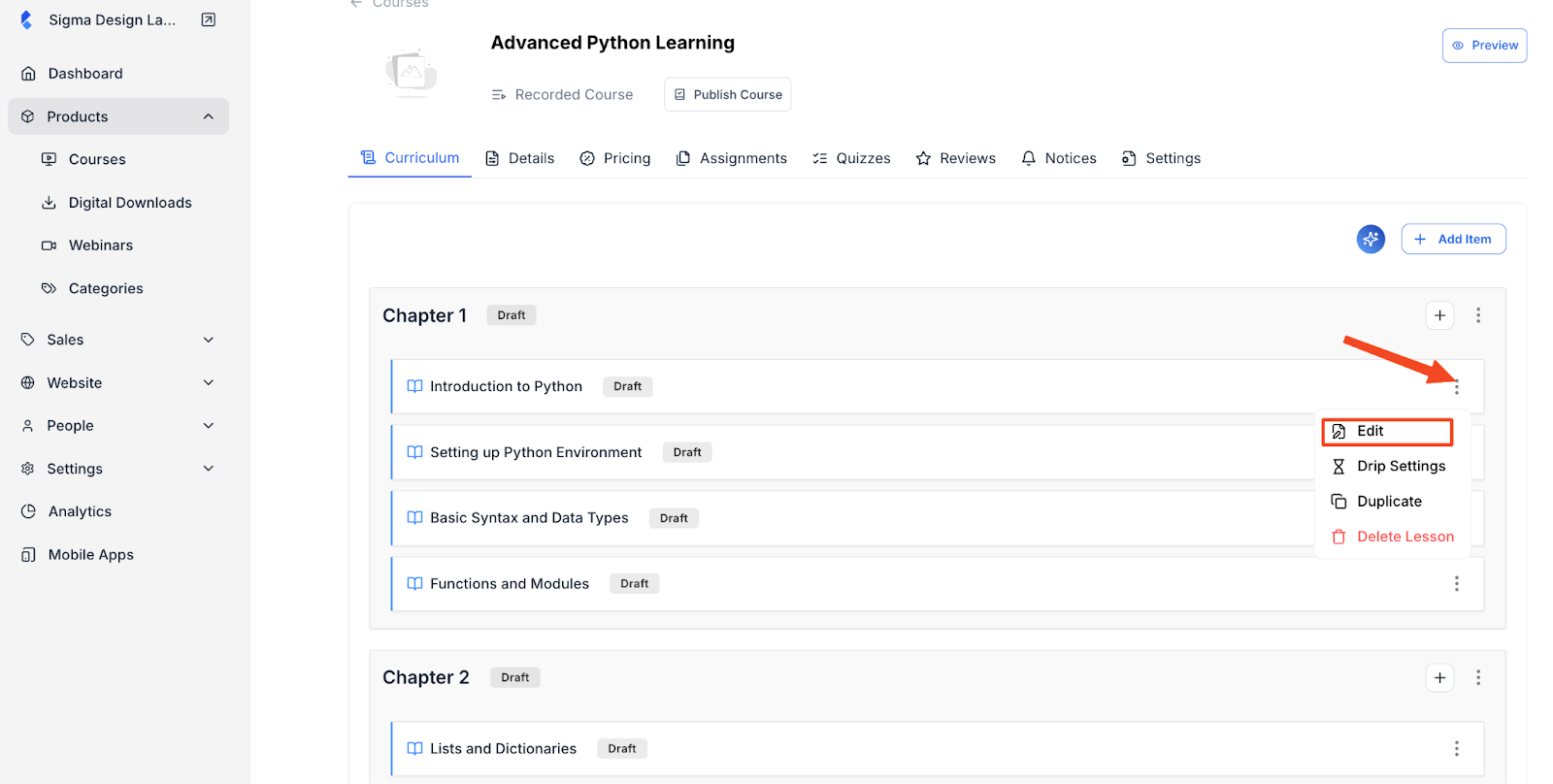Click the course thumbnail placeholder image
This screenshot has height=784, width=1553.
click(x=412, y=72)
